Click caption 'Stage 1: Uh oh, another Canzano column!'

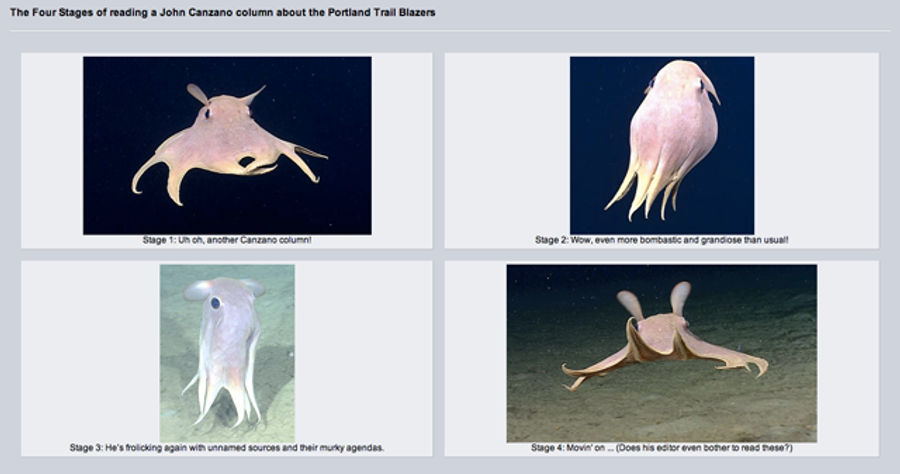227,240
